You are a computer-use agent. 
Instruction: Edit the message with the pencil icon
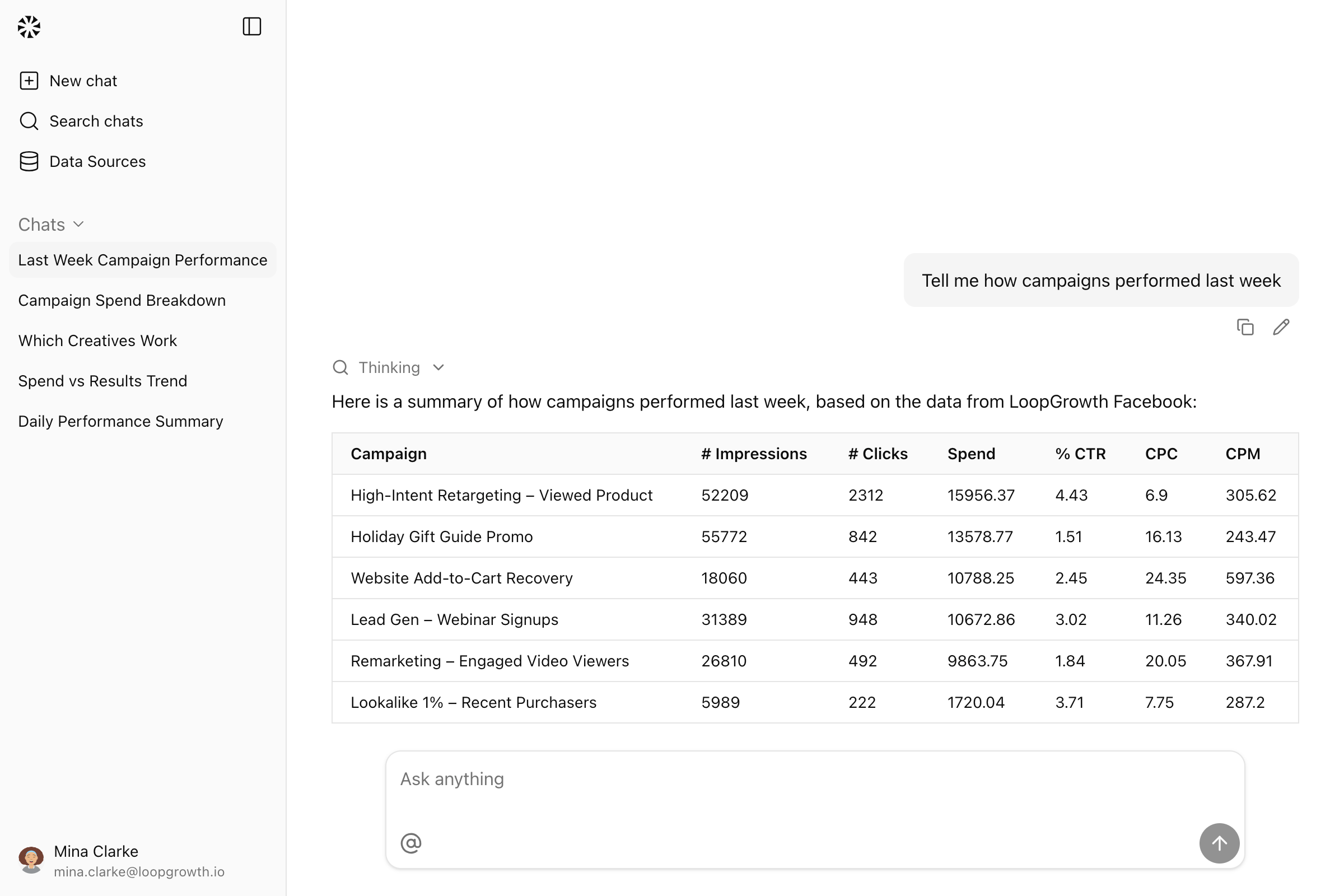1281,327
